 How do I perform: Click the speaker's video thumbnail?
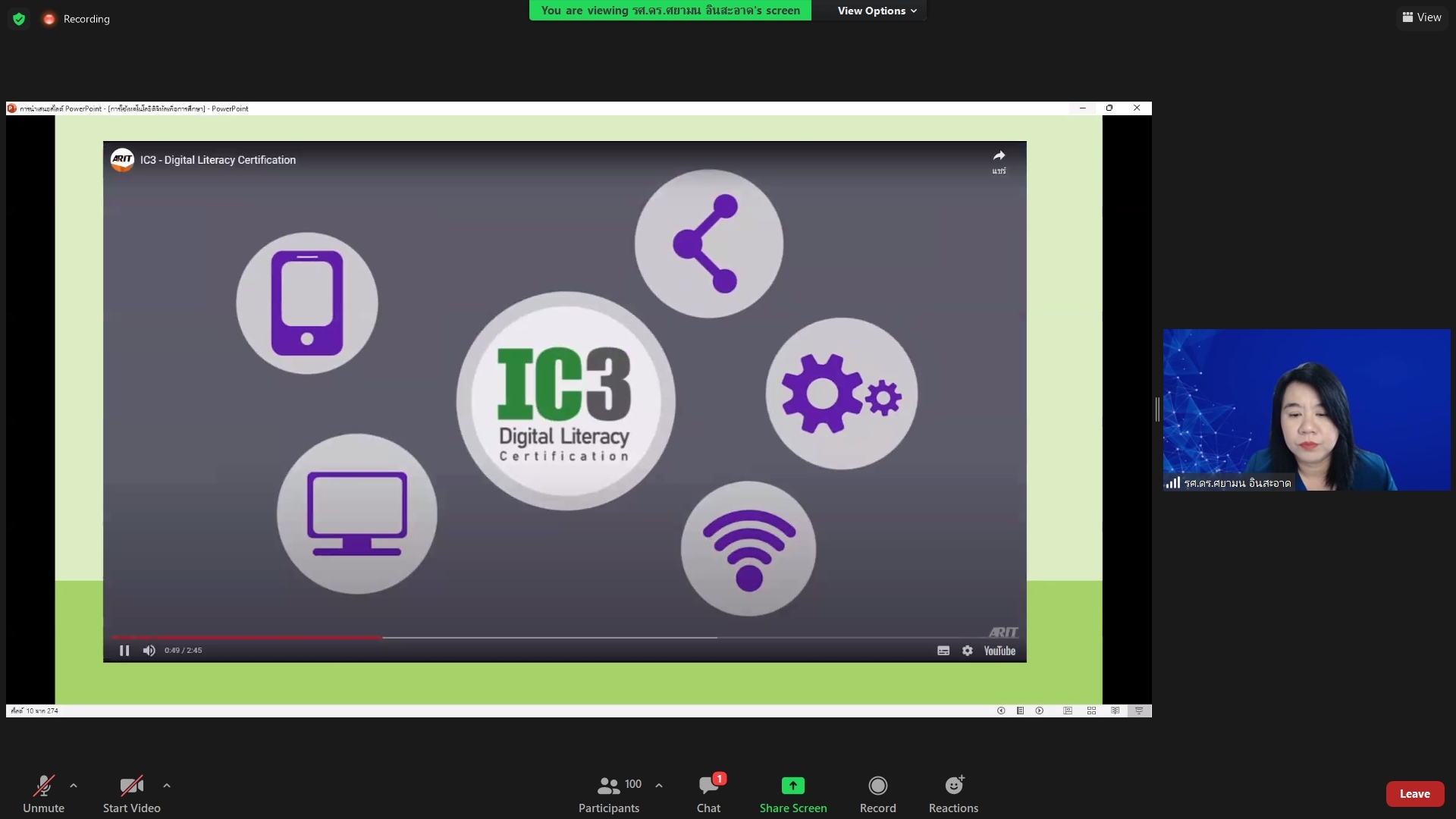(1307, 409)
